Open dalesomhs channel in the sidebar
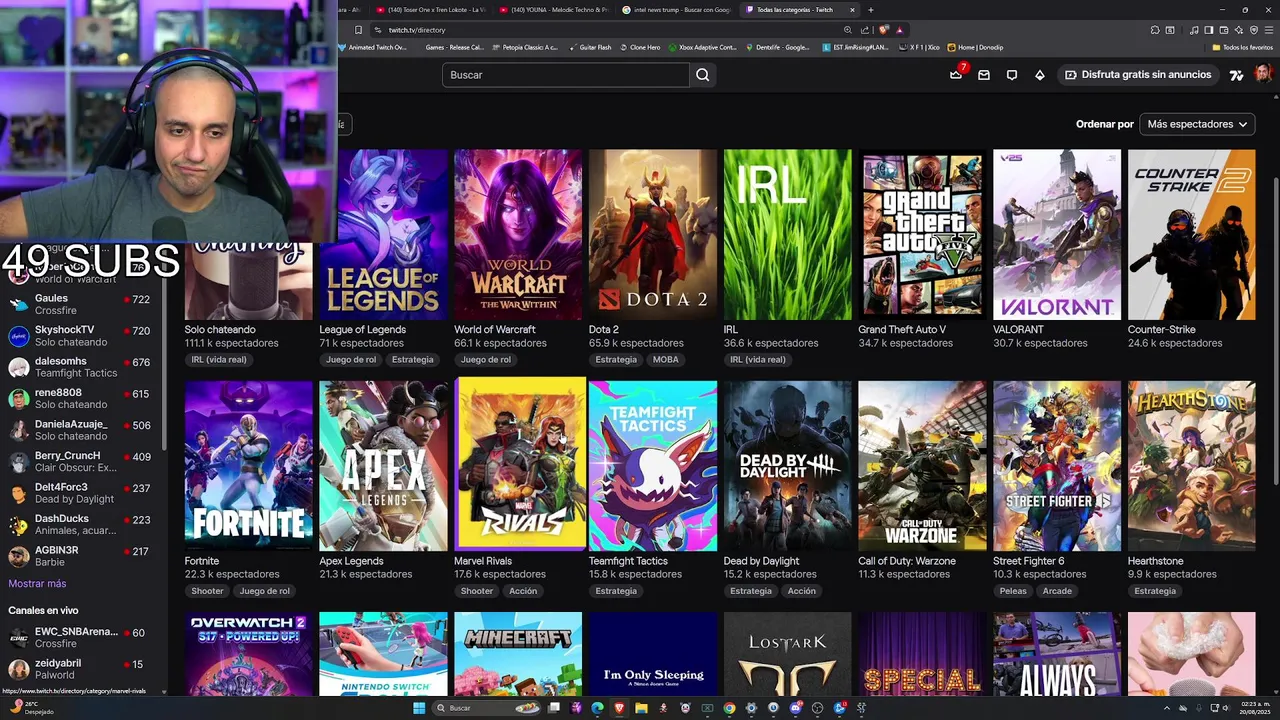Screen dimensions: 1280x720 pyautogui.click(x=80, y=367)
